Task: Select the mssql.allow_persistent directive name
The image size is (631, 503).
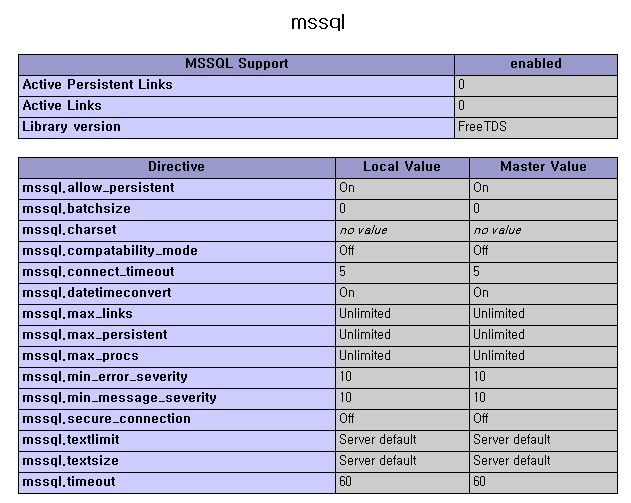Action: pos(98,188)
